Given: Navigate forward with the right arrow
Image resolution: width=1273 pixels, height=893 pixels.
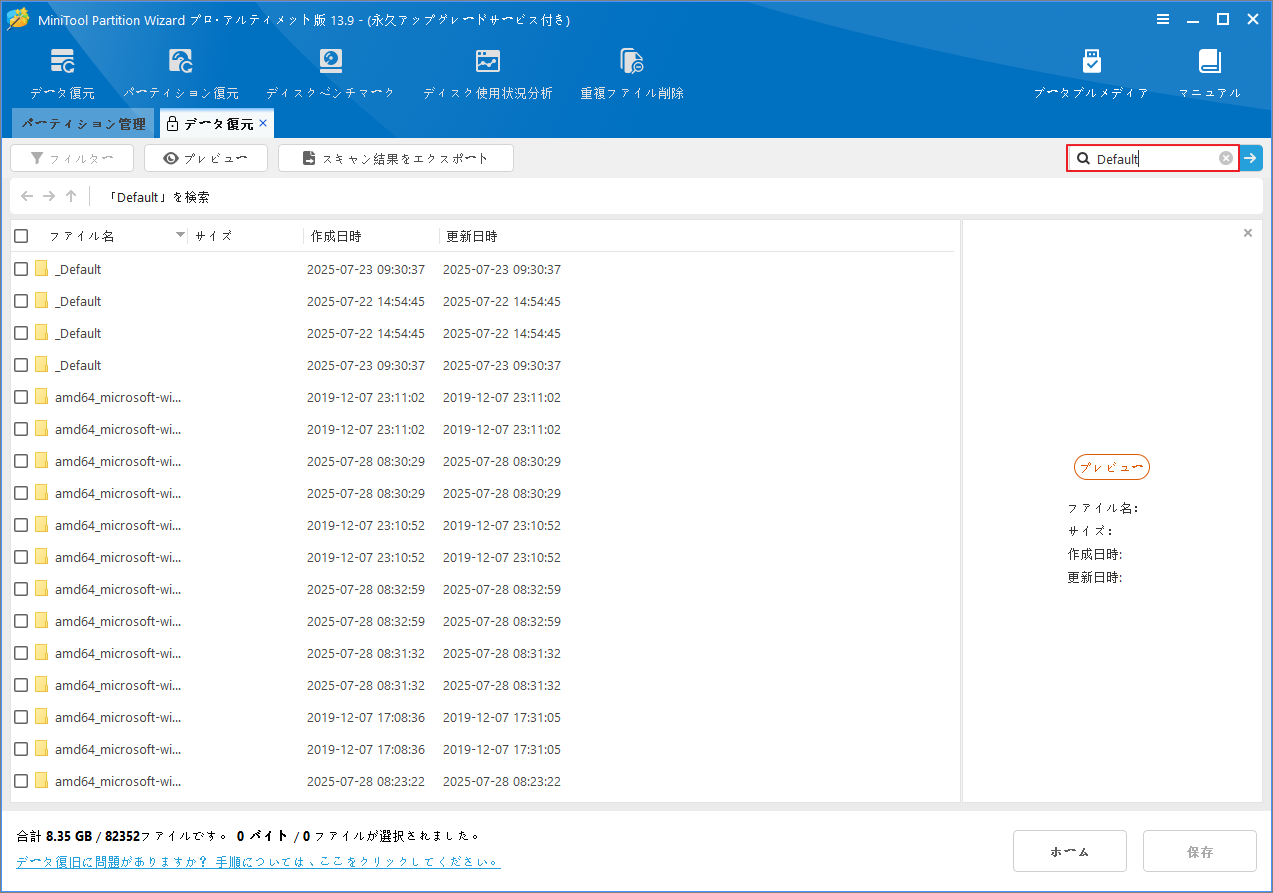Looking at the screenshot, I should [49, 197].
